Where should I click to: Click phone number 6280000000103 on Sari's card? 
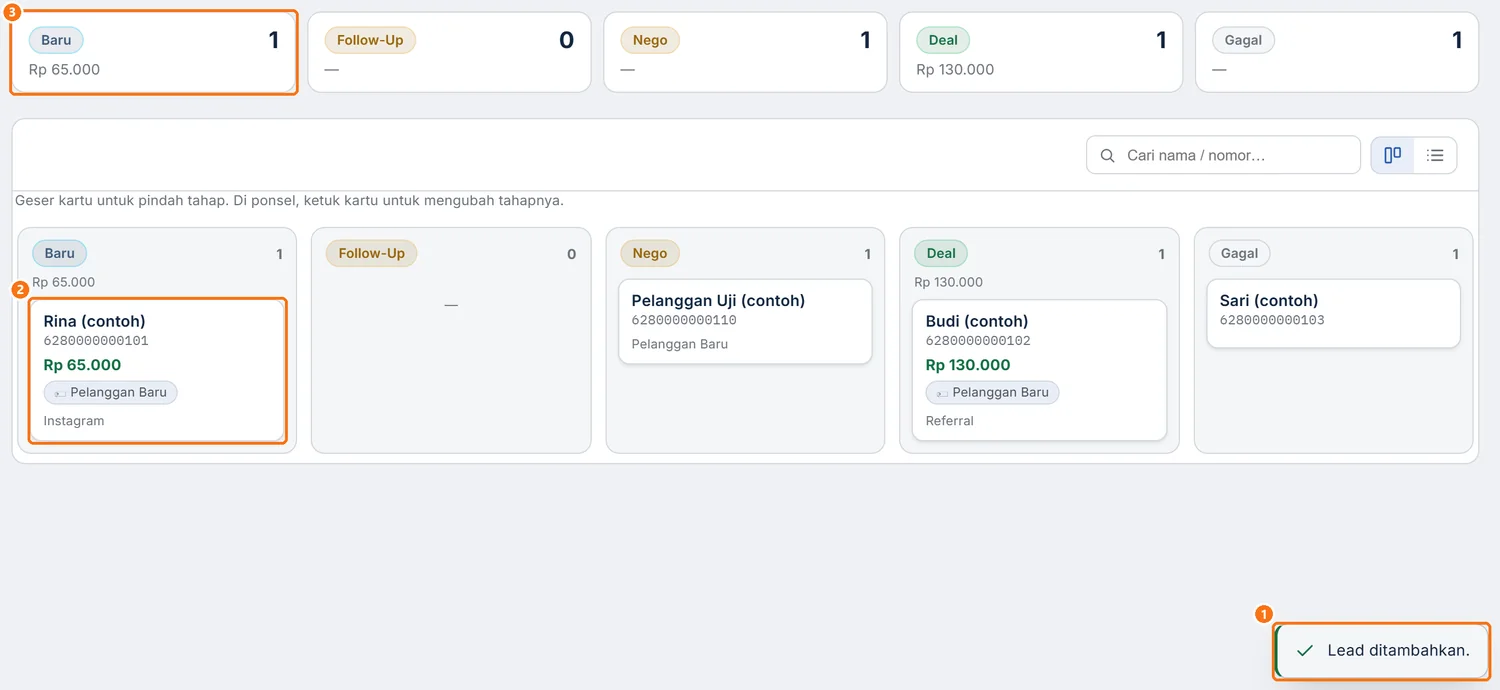(x=1272, y=320)
